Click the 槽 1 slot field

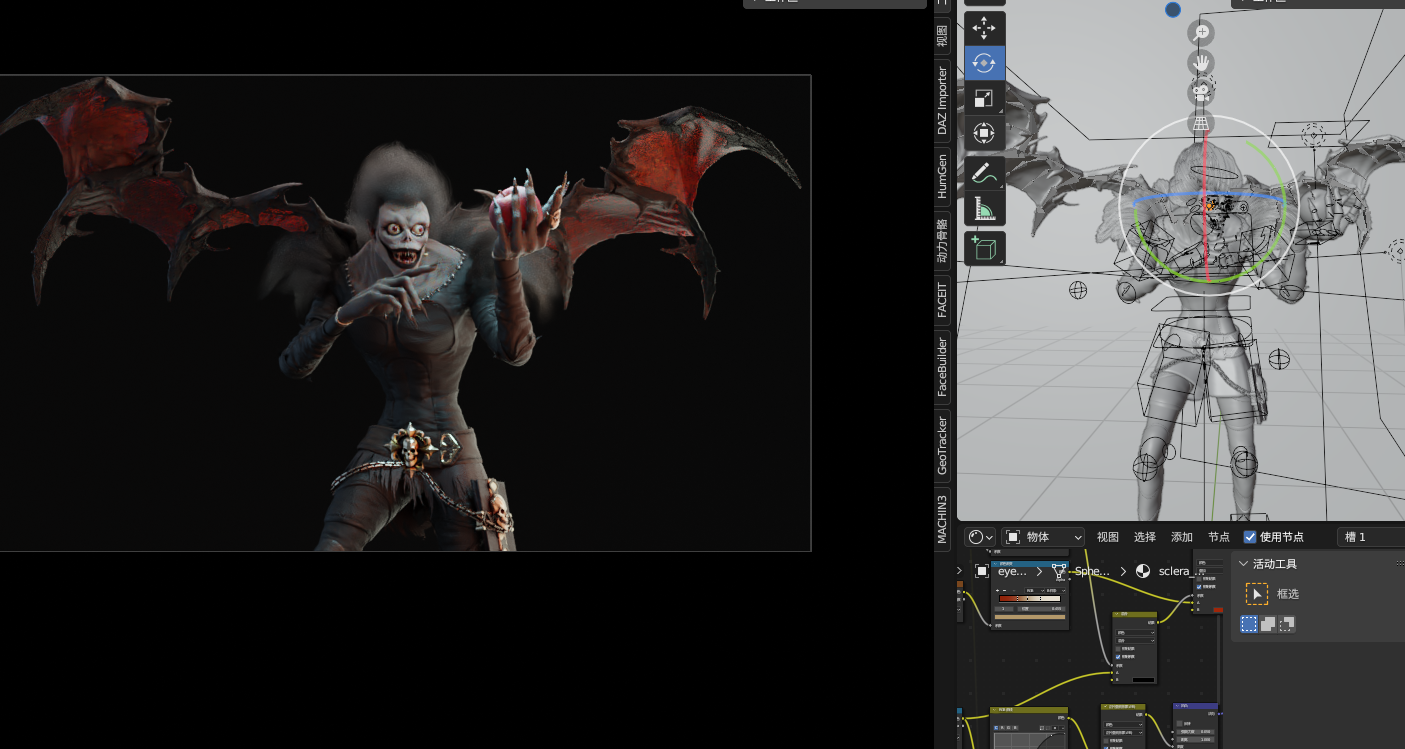tap(1370, 536)
